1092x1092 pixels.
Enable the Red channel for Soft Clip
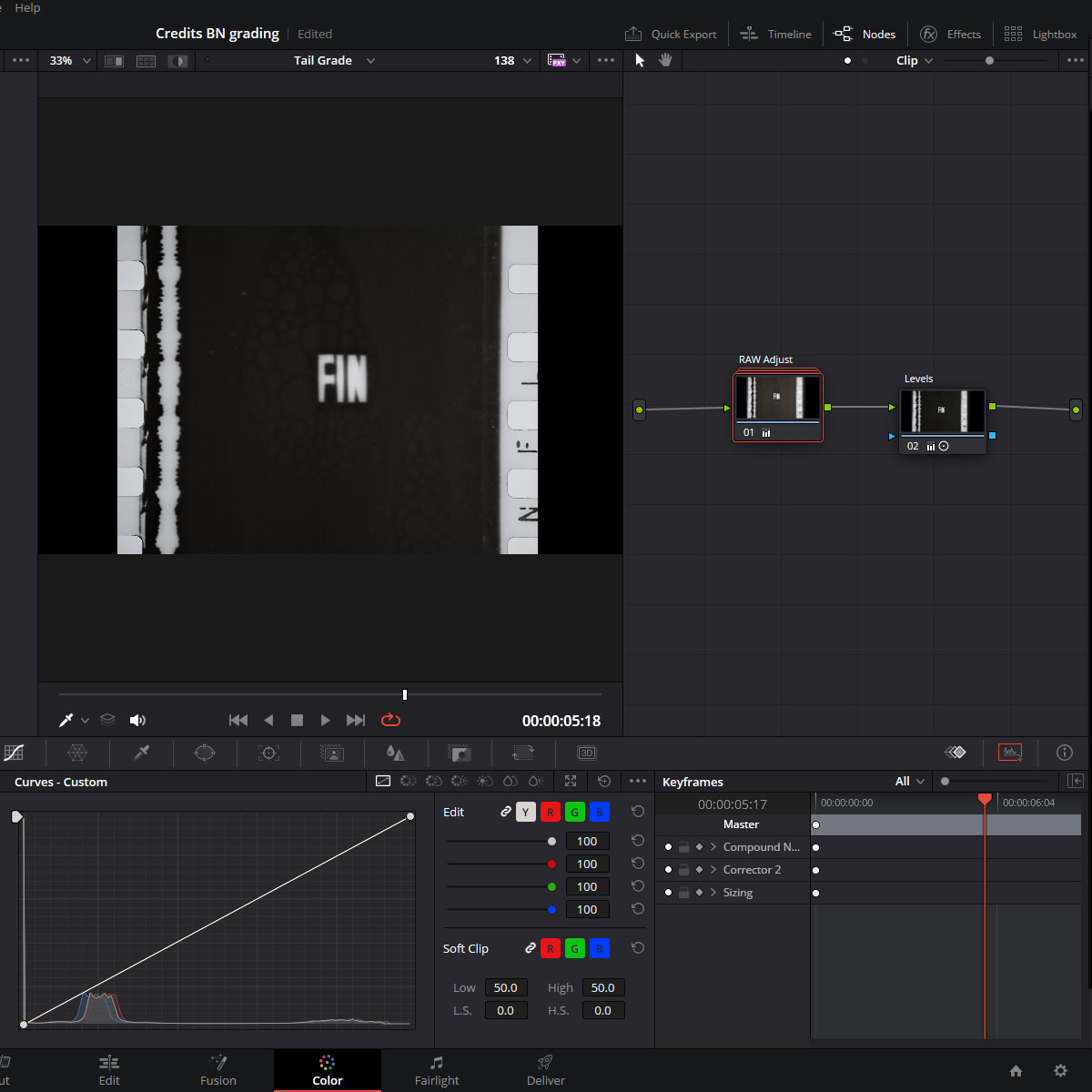[x=550, y=948]
